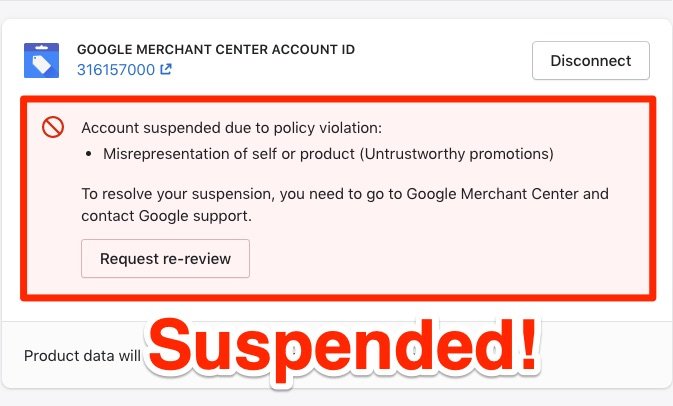This screenshot has height=406, width=673.
Task: Click the bullet point before Misrepresentation
Action: click(x=90, y=154)
